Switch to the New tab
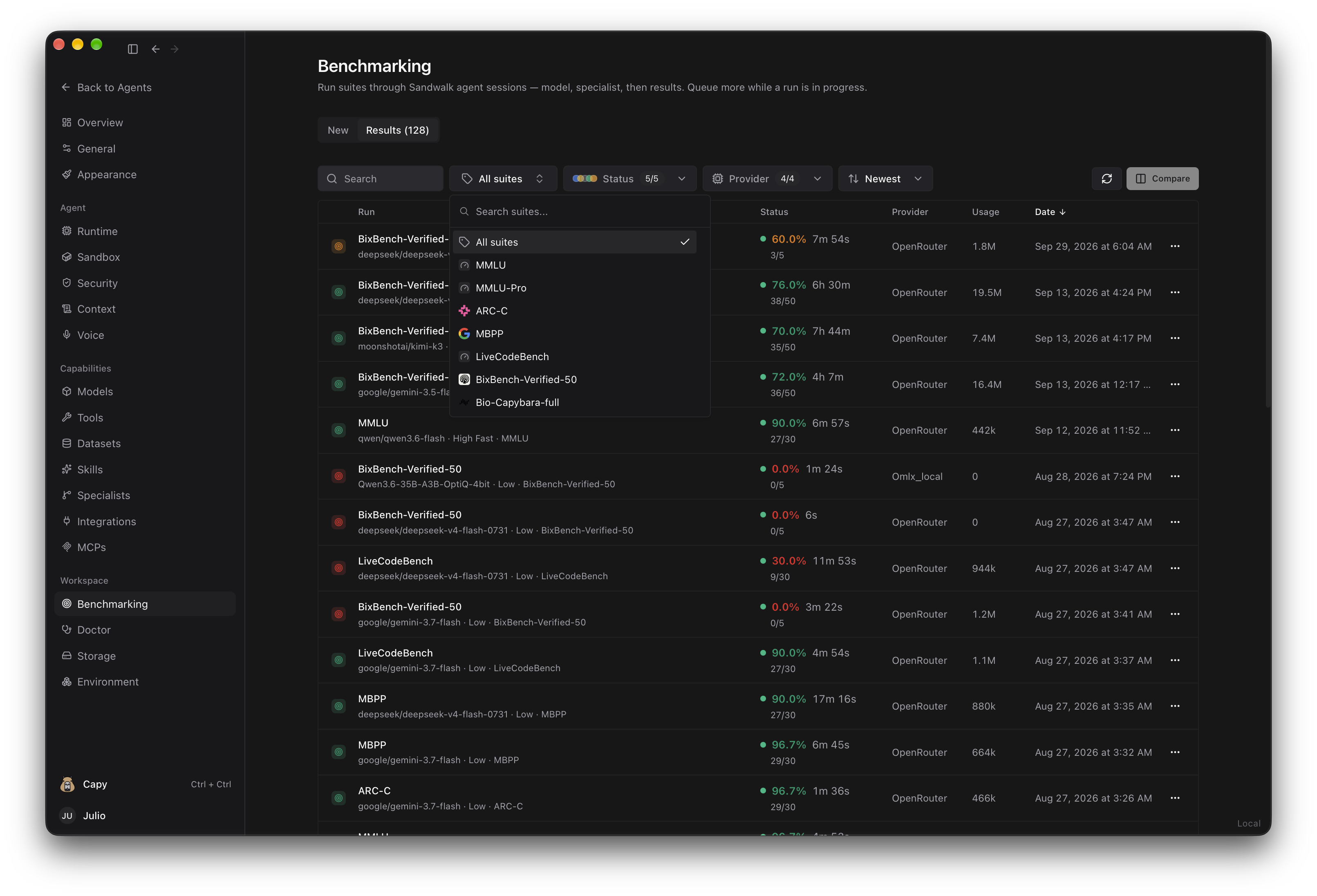1317x896 pixels. click(338, 130)
